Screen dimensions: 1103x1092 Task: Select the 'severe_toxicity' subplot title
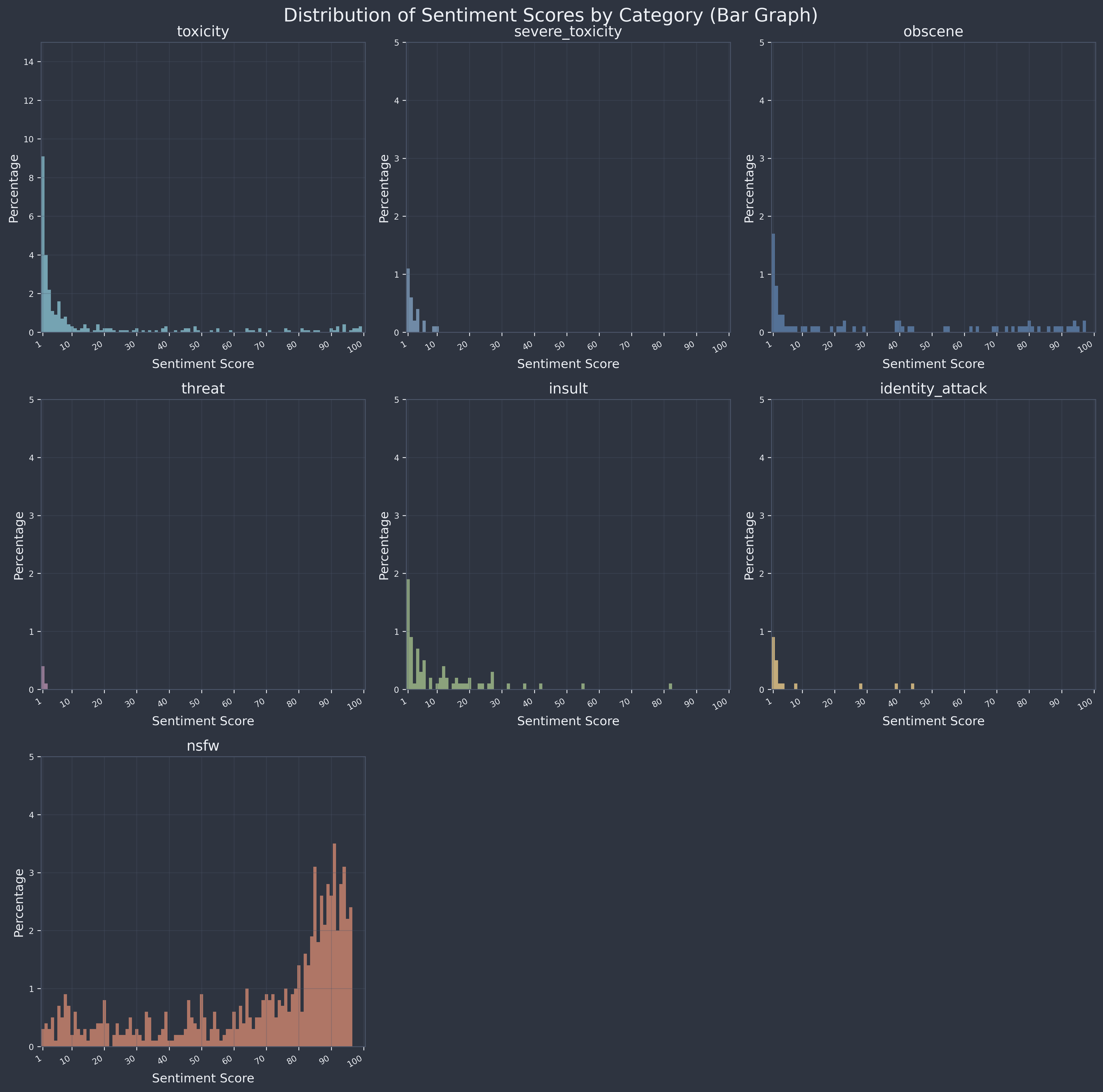coord(568,32)
